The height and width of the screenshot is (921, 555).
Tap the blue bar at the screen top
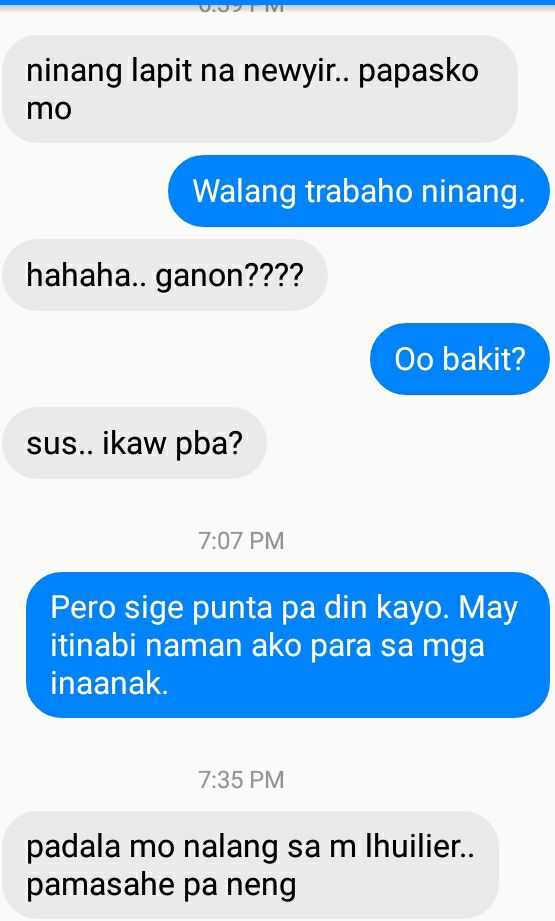pyautogui.click(x=277, y=2)
